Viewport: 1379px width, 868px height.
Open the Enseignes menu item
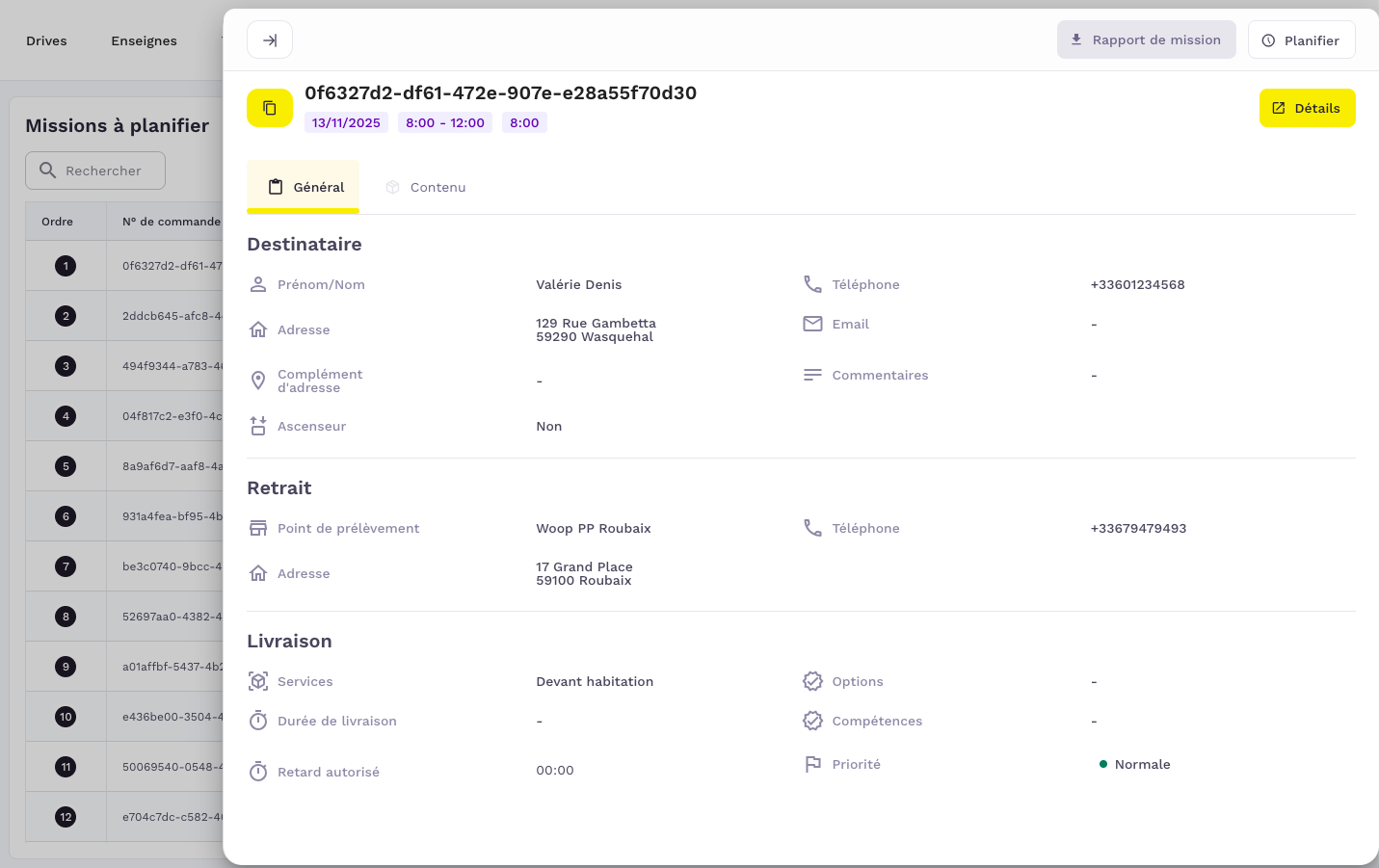click(x=144, y=40)
